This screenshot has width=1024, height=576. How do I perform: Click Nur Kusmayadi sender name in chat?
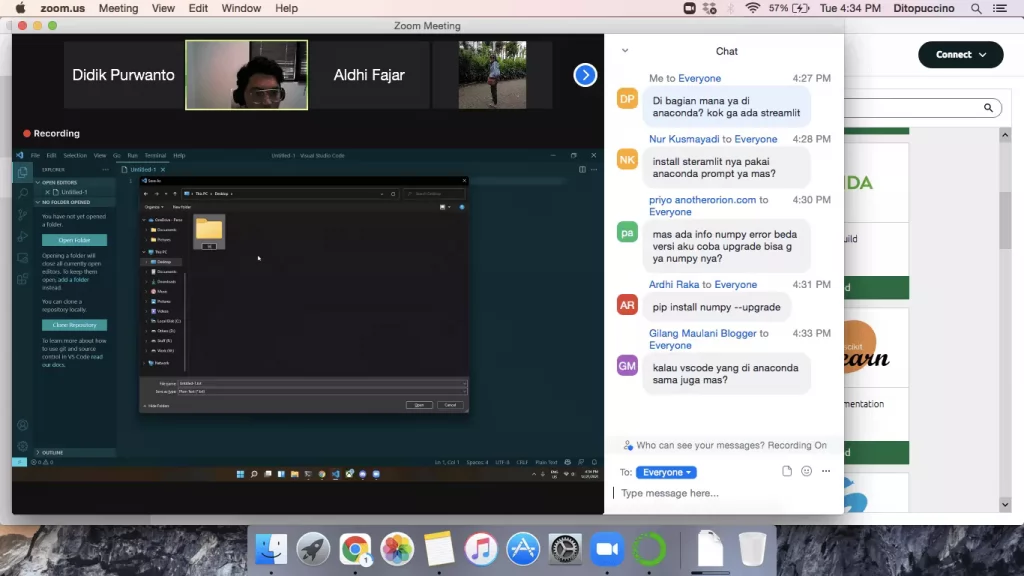coord(684,139)
